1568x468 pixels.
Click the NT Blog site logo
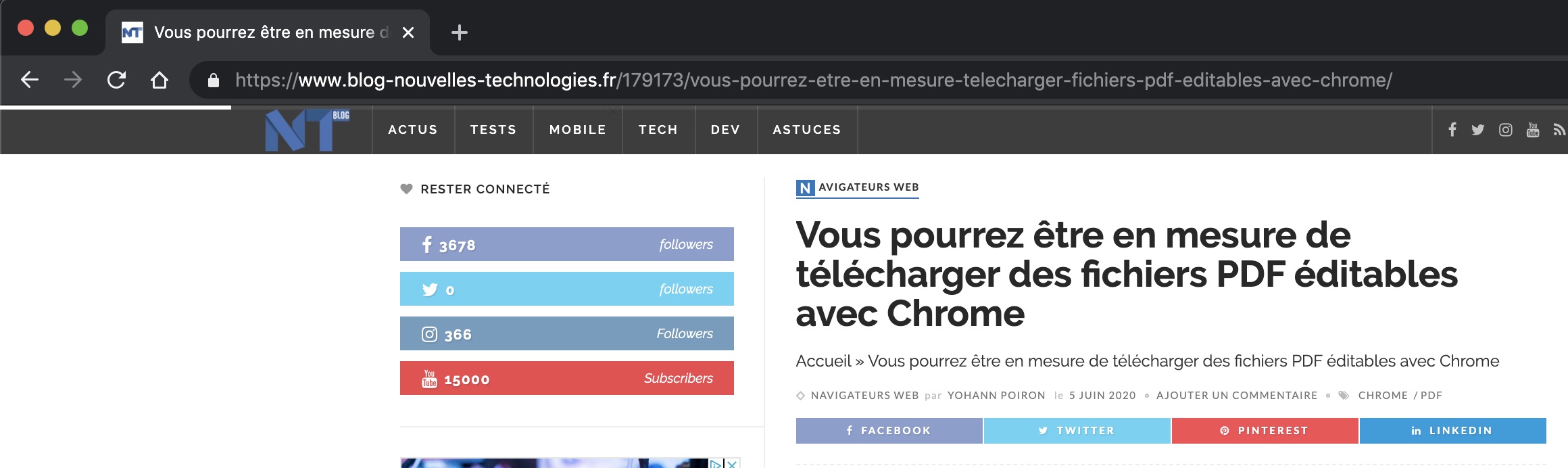(x=308, y=130)
